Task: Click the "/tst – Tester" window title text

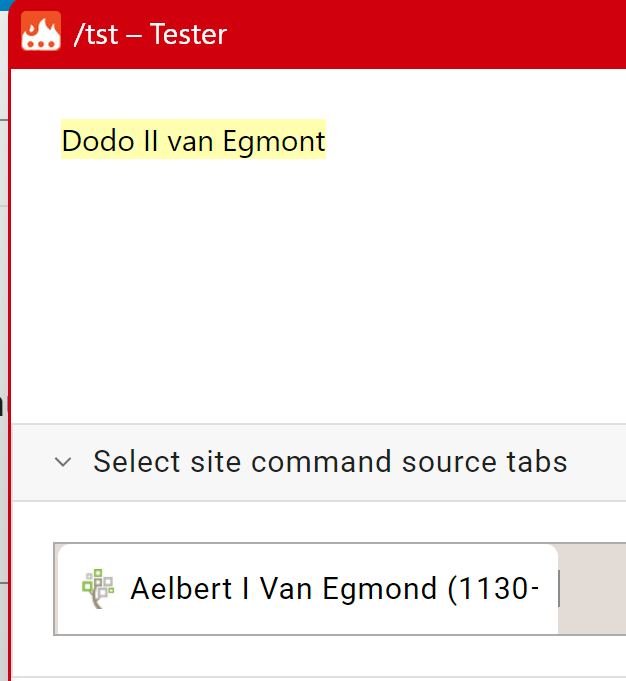Action: tap(150, 34)
